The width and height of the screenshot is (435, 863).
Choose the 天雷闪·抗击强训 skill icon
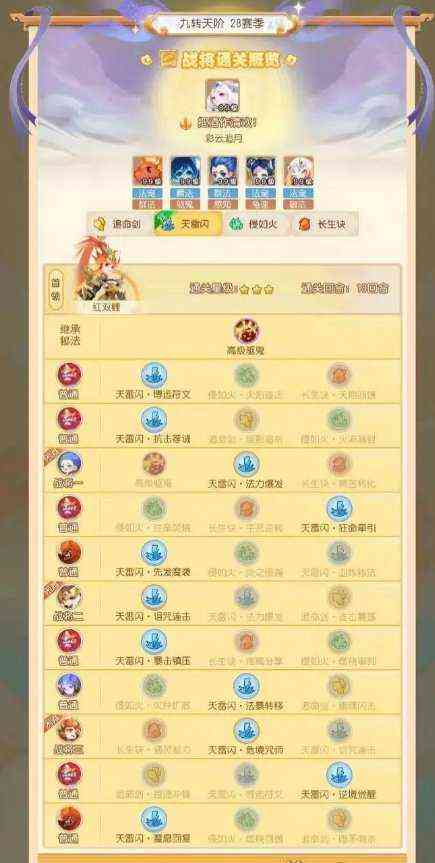click(154, 420)
